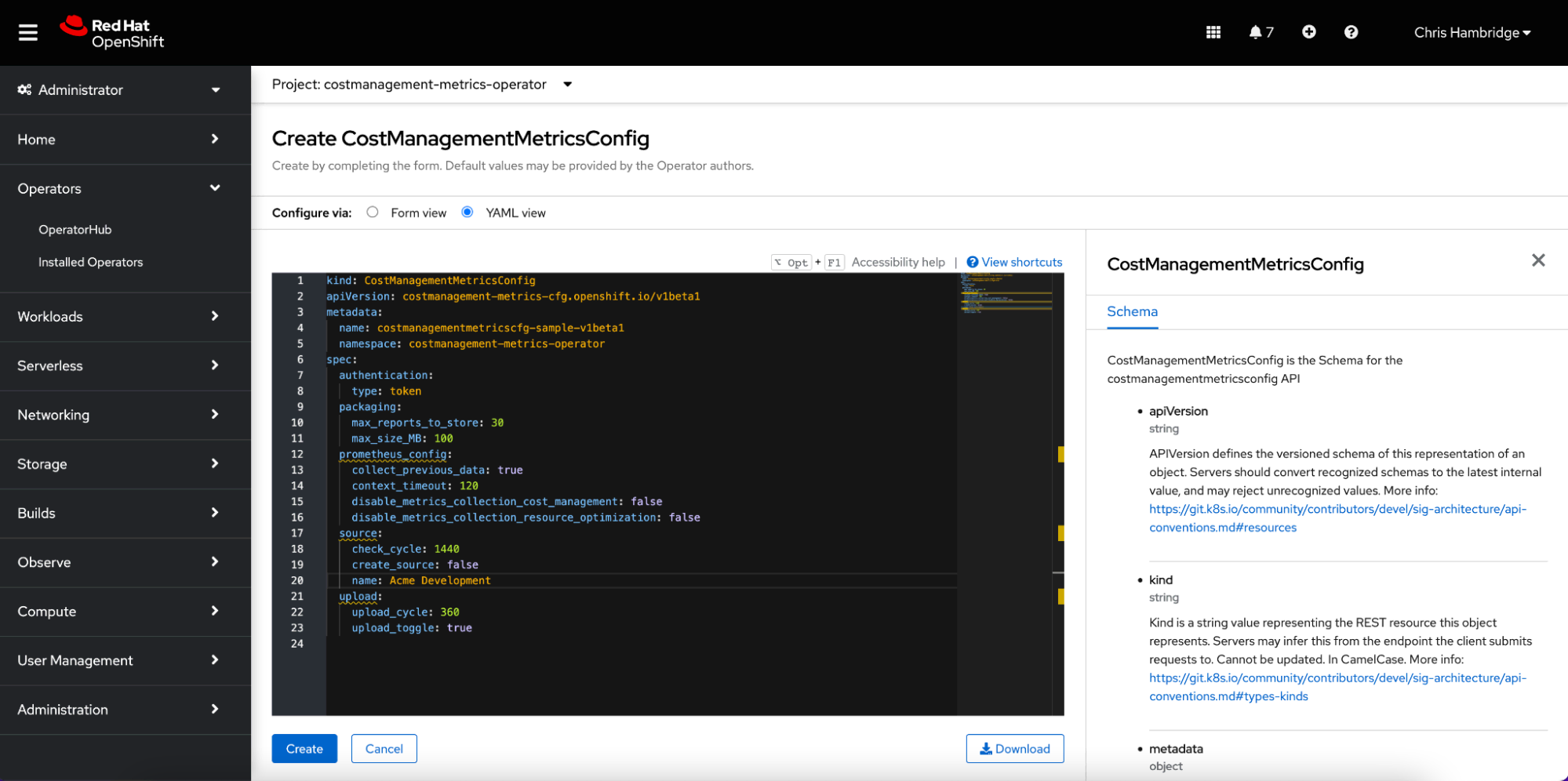Screen dimensions: 1568x781
Task: Click the Cancel button
Action: (384, 748)
